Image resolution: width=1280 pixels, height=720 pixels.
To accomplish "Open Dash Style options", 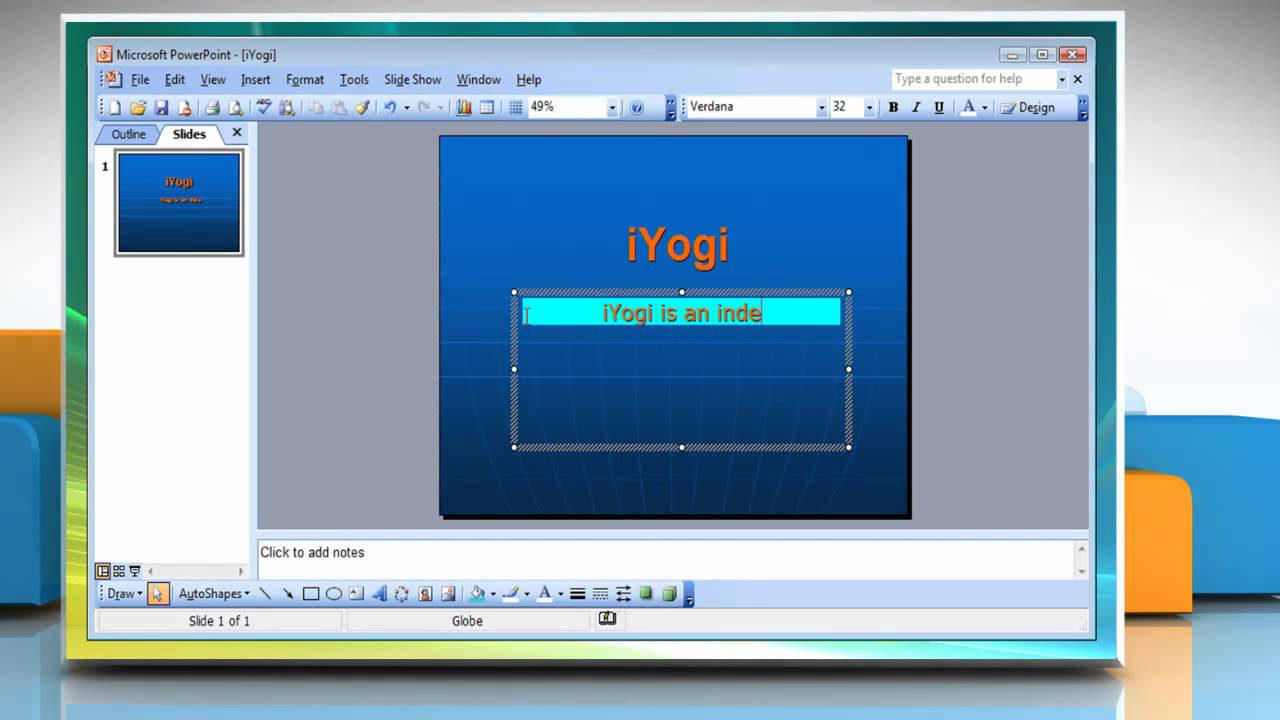I will coord(600,594).
